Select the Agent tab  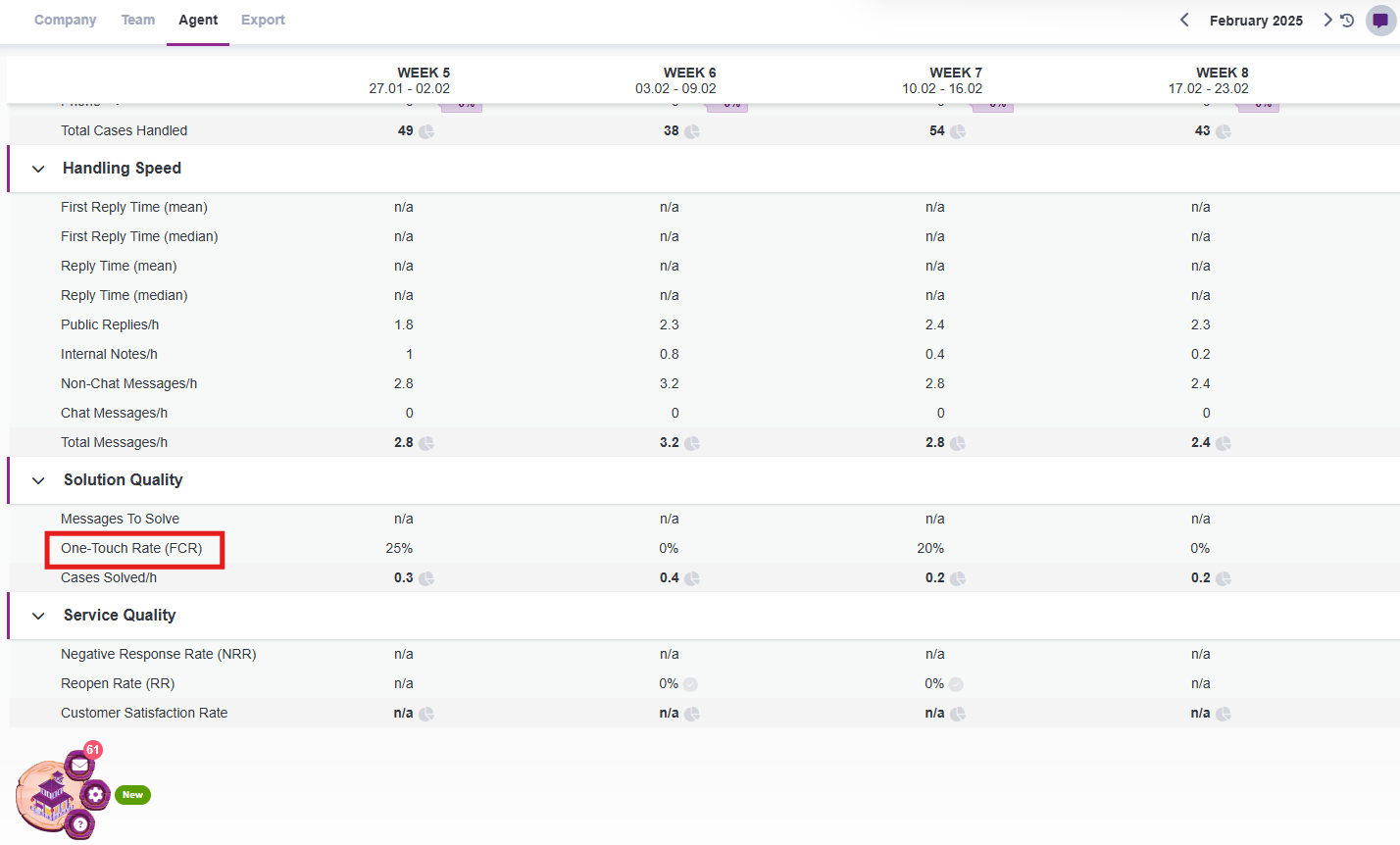tap(198, 20)
